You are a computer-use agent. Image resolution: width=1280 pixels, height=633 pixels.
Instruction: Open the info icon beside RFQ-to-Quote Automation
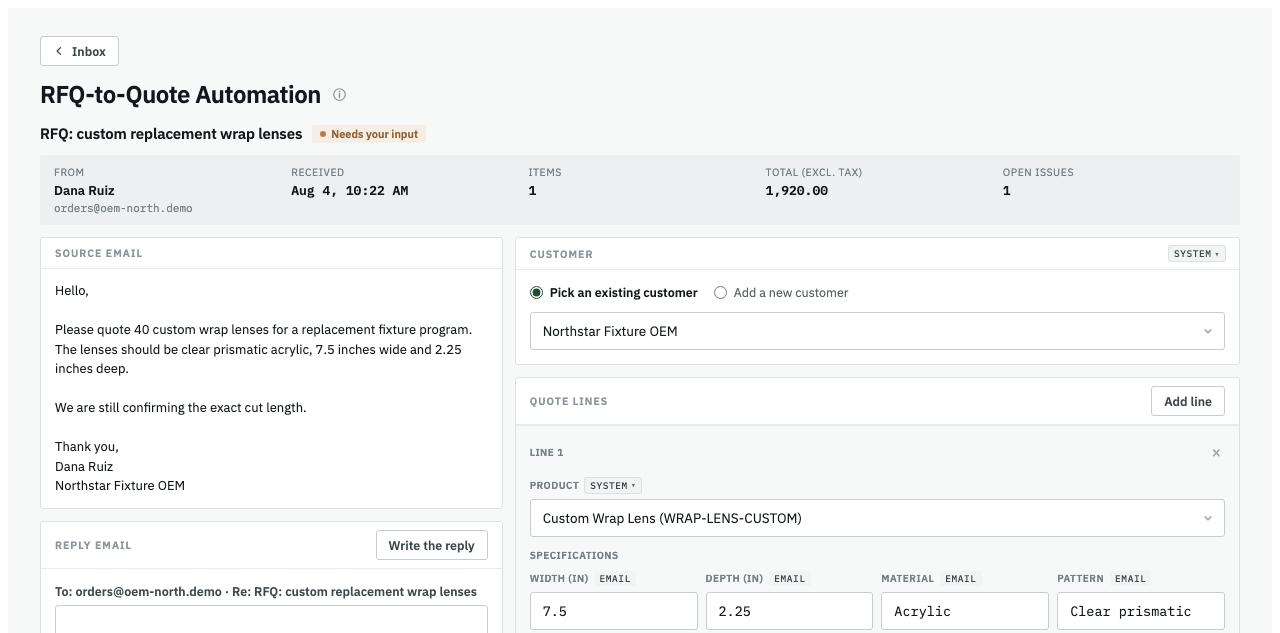[339, 95]
